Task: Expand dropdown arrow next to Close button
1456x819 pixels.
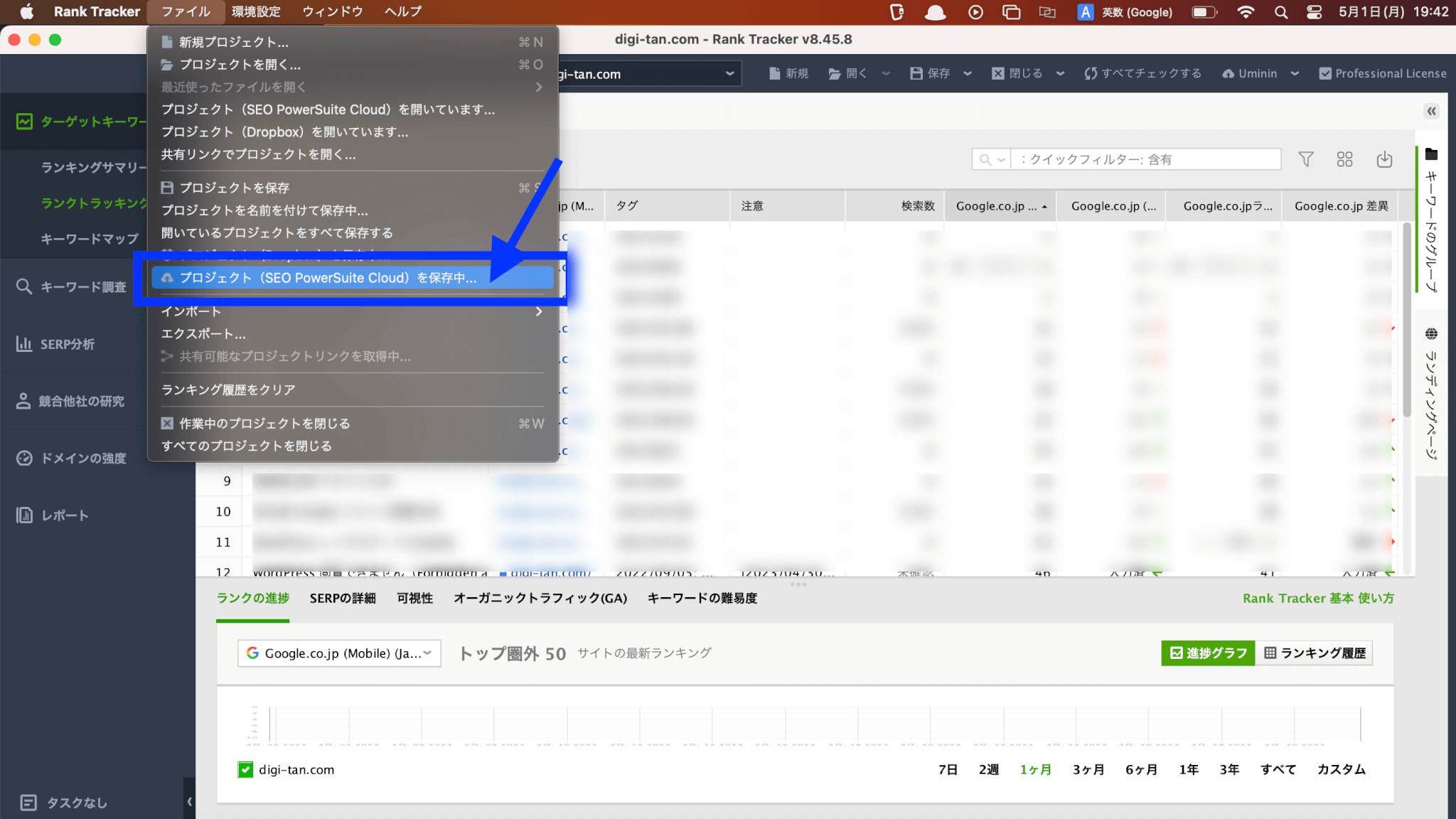Action: [x=1060, y=73]
